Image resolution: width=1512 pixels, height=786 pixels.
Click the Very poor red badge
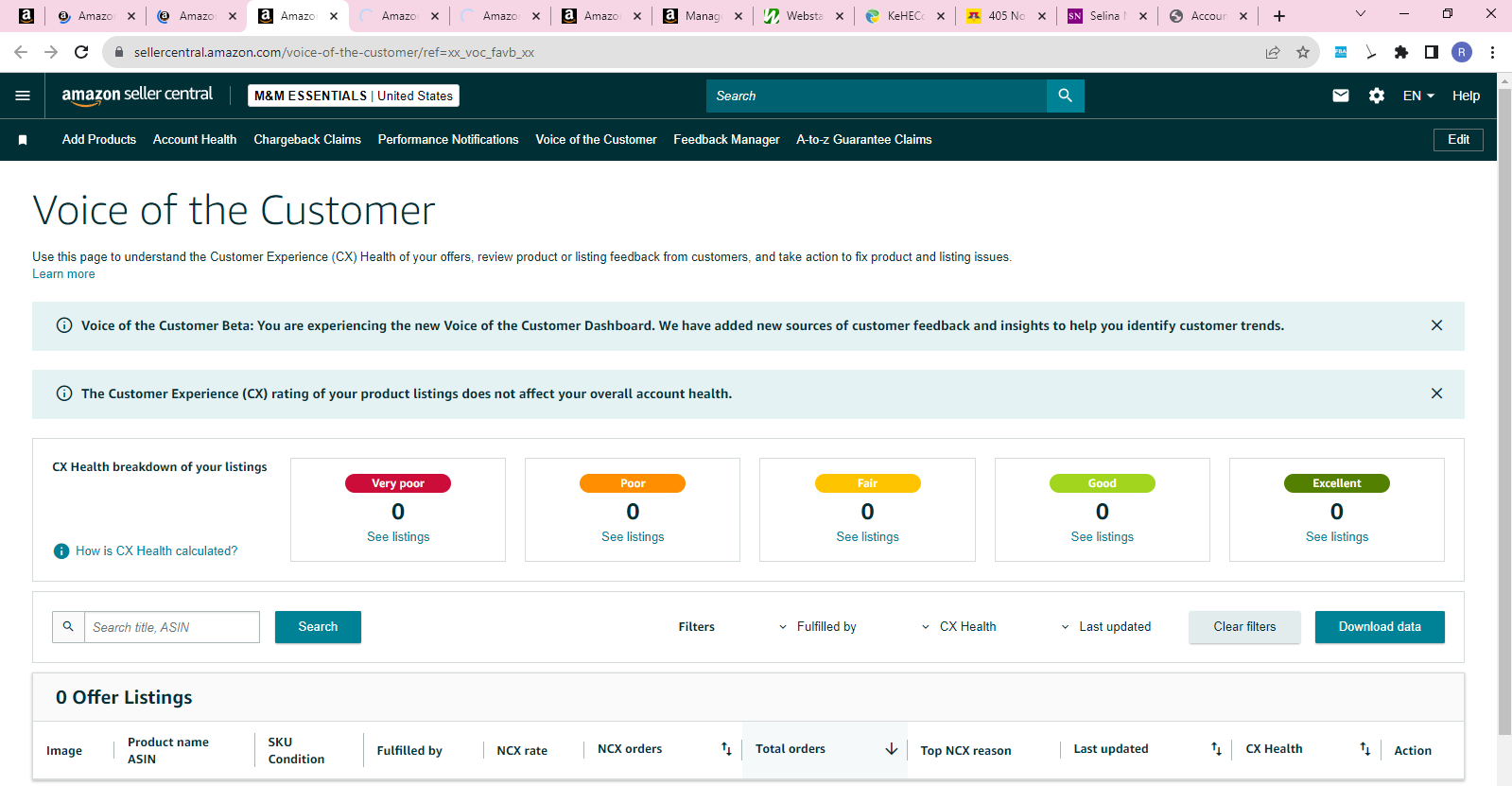(x=398, y=483)
